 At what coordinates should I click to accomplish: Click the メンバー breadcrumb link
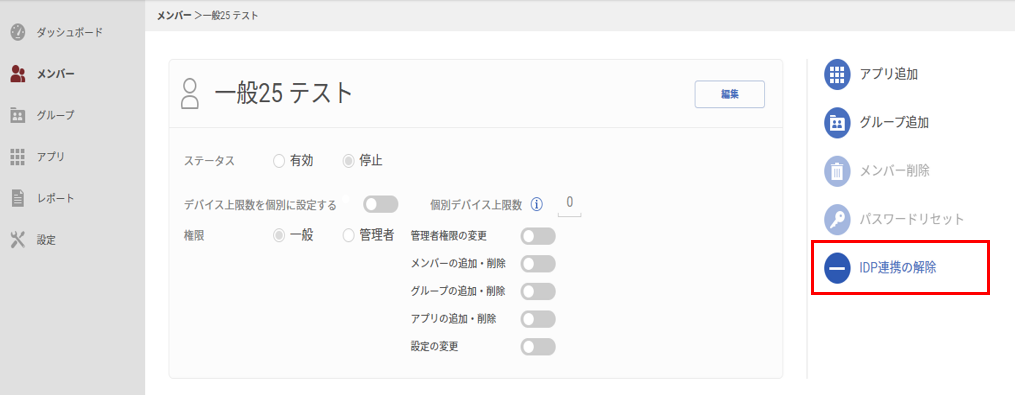click(173, 16)
